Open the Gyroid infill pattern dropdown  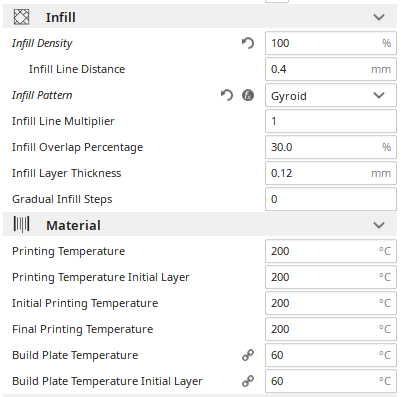coord(331,96)
